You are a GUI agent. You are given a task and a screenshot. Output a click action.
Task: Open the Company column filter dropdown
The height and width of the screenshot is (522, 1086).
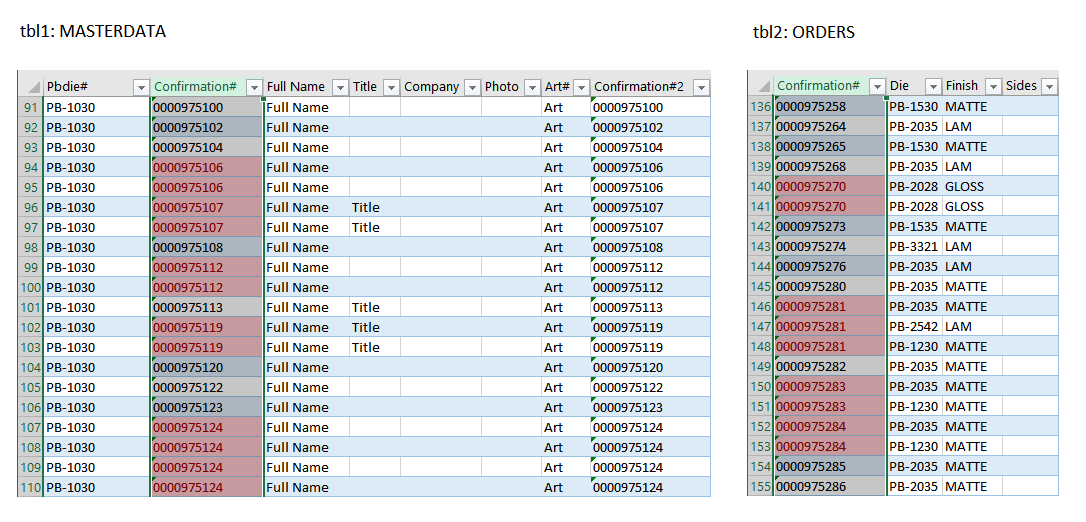pos(472,87)
